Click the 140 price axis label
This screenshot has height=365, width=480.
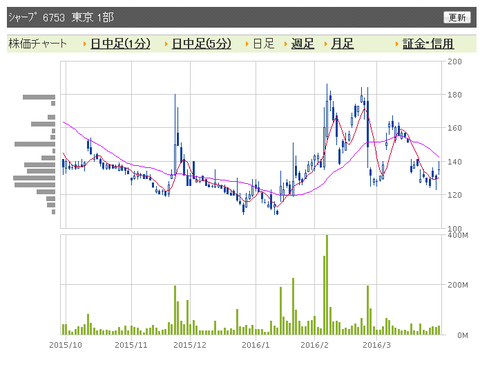(x=455, y=162)
